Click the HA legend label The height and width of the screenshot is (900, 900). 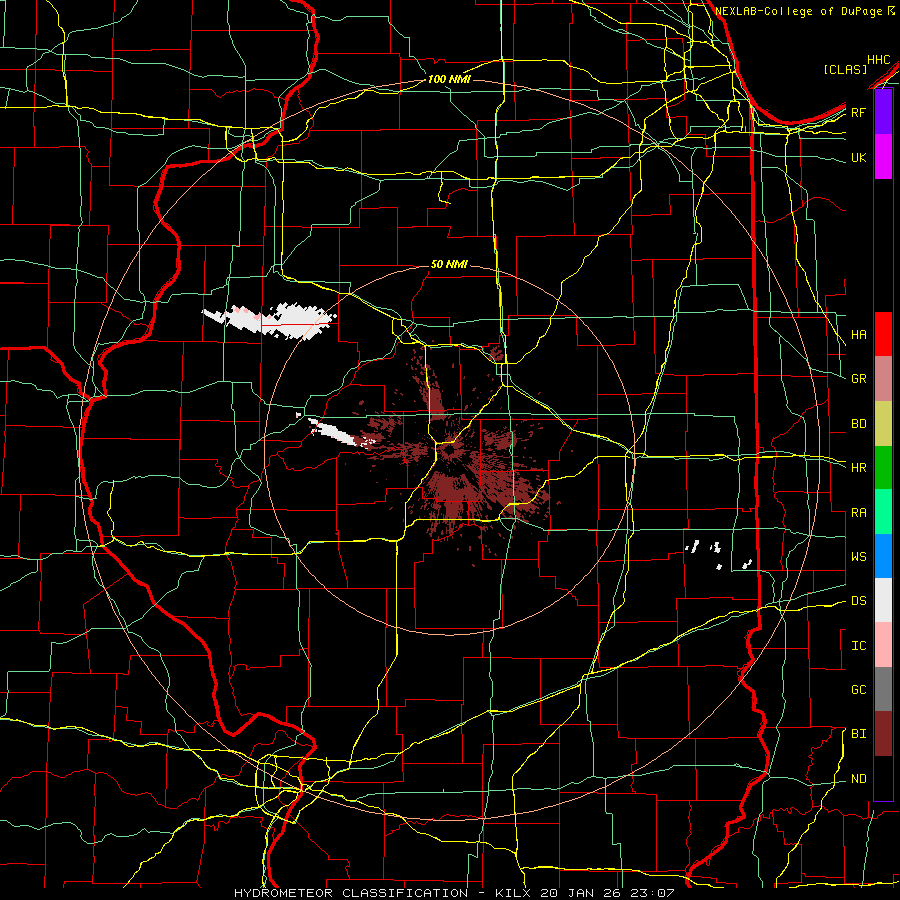[859, 335]
